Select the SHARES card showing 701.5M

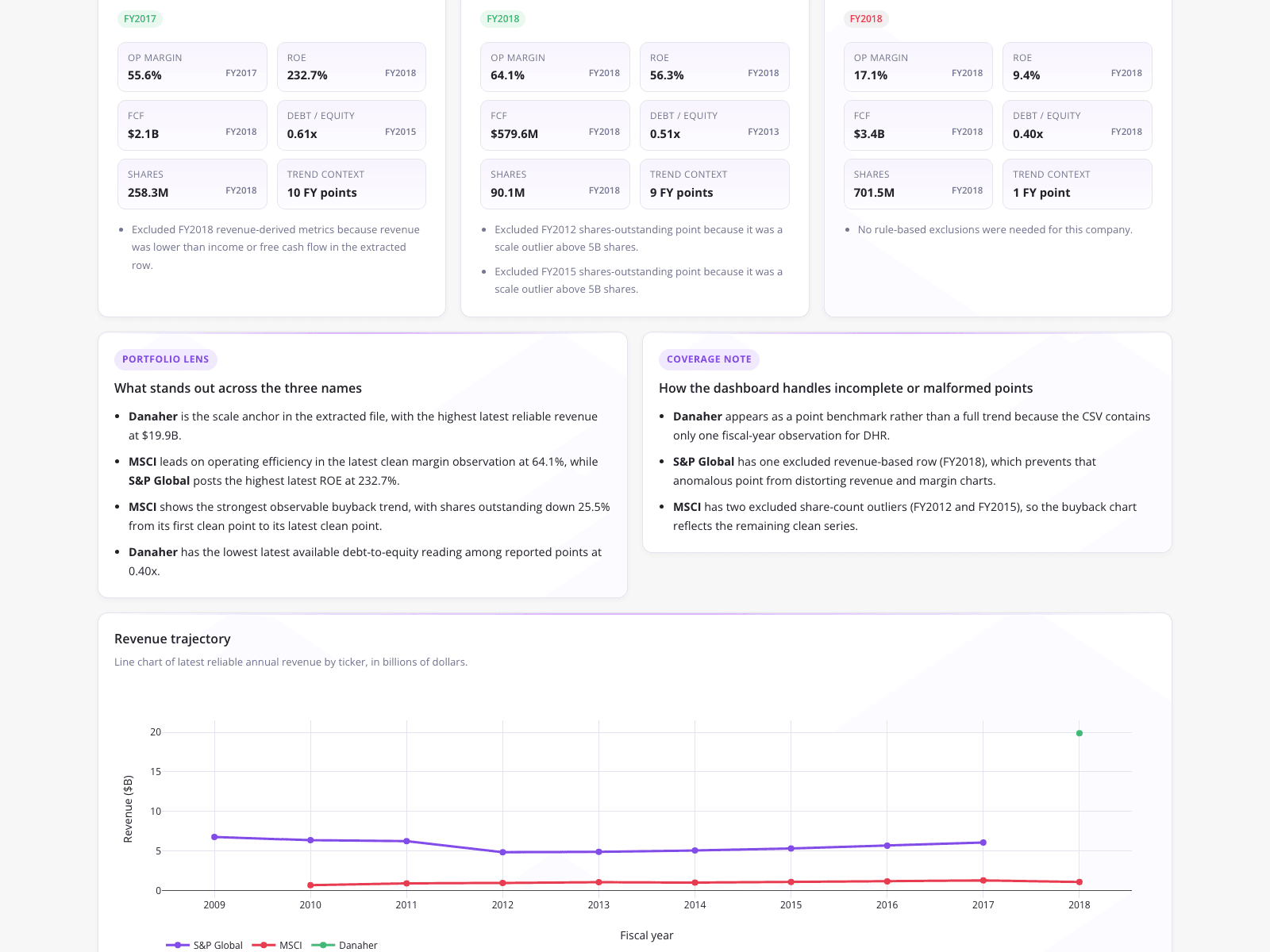918,184
